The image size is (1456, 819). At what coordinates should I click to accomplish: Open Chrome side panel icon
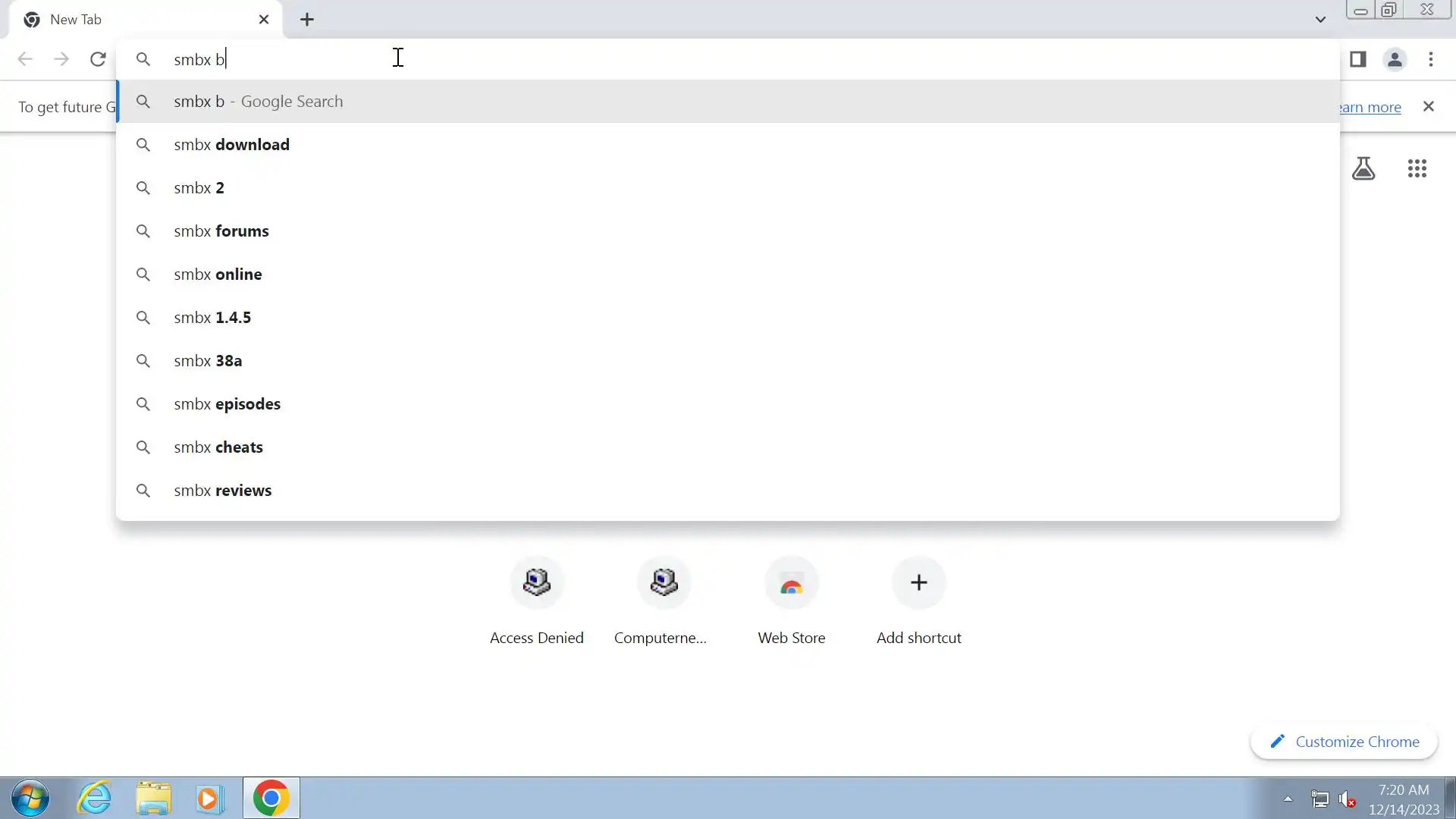[1357, 59]
